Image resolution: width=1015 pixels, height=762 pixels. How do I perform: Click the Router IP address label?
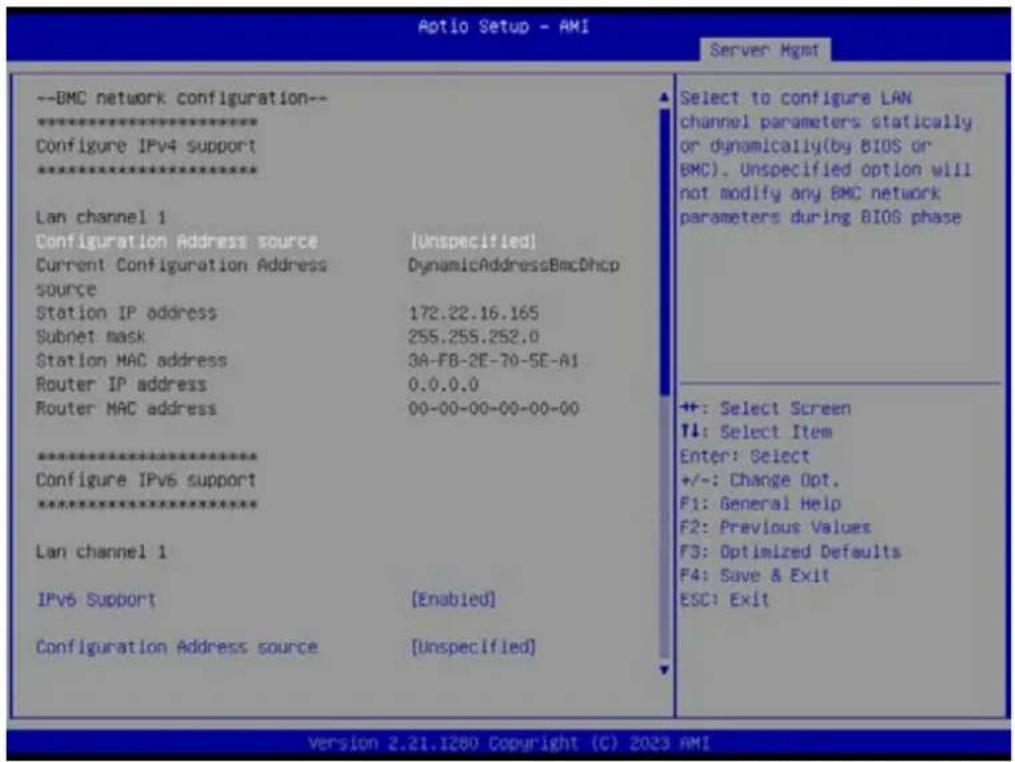(121, 385)
